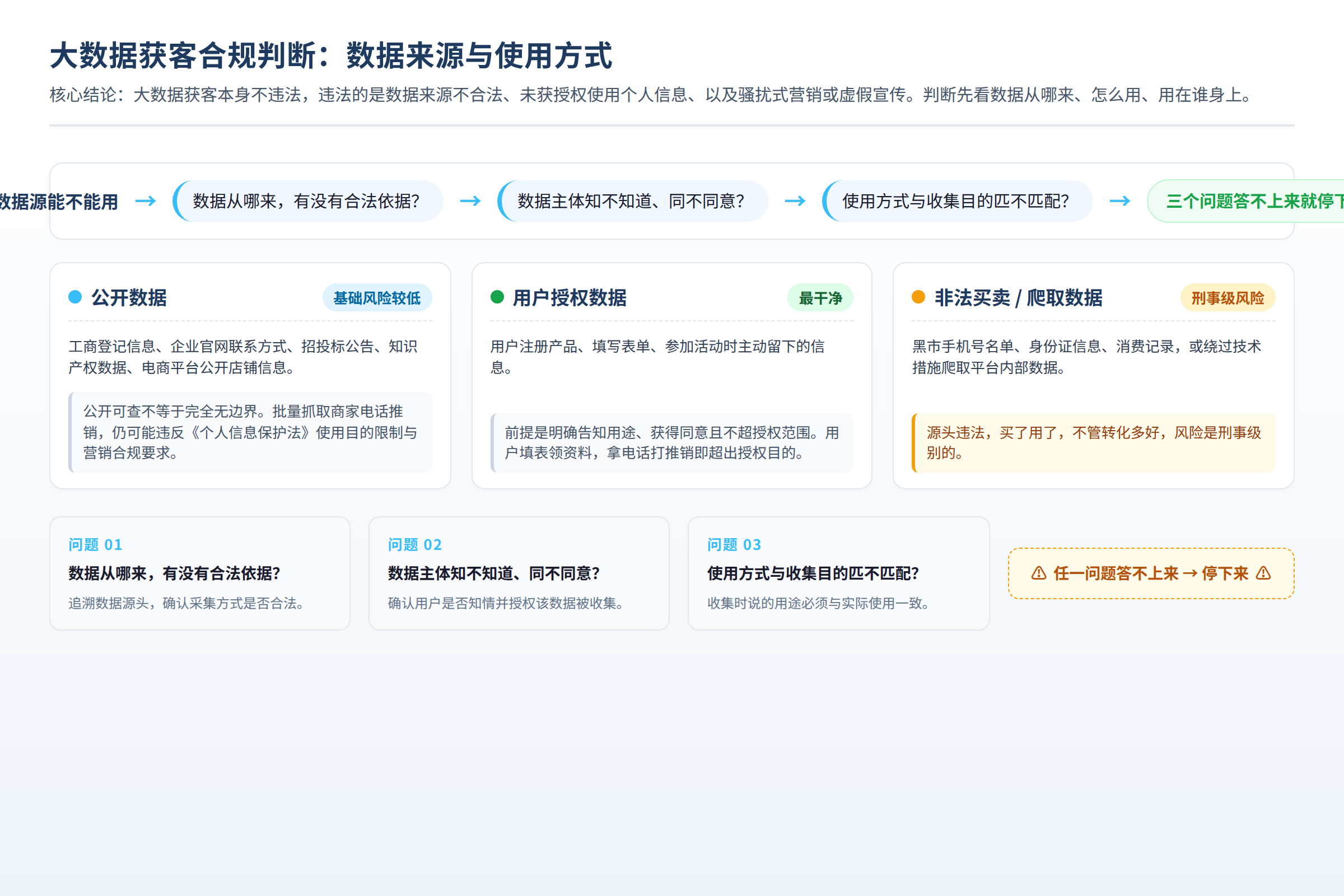1344x896 pixels.
Task: Click the arrow after 数据从哪来，有没有合法依据？ pill
Action: click(470, 201)
